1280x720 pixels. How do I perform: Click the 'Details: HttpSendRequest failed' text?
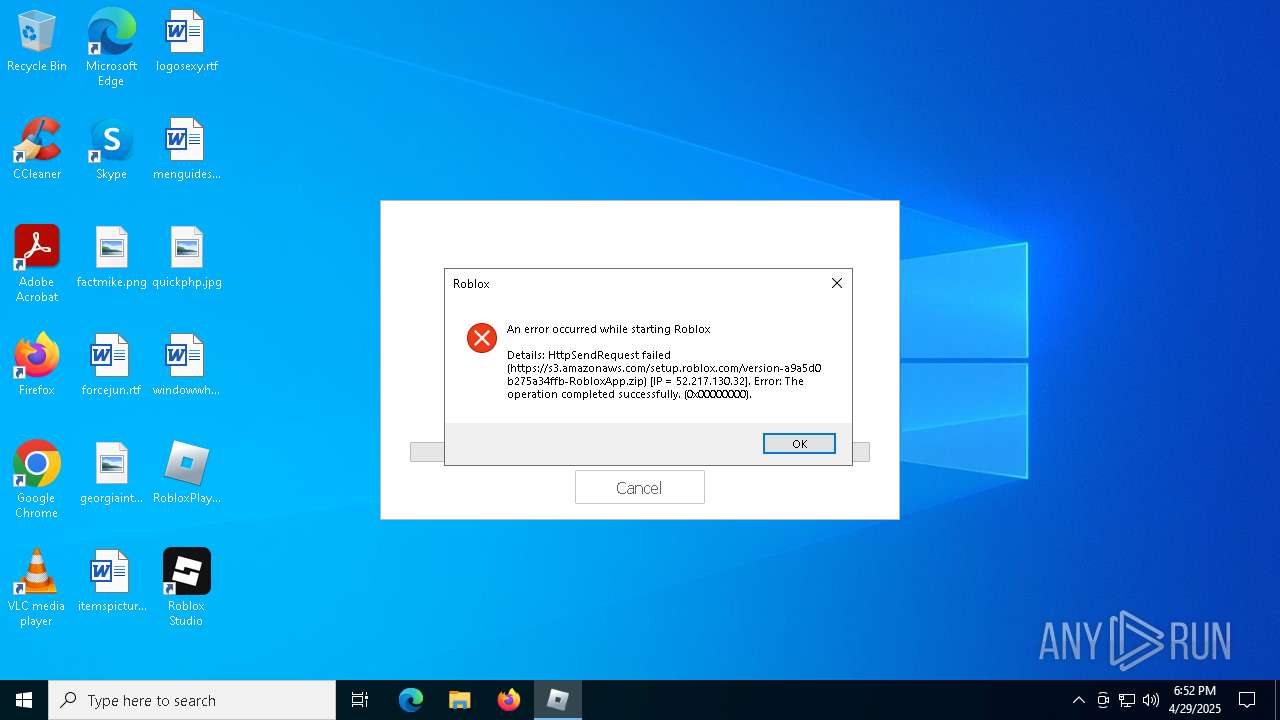(x=589, y=355)
